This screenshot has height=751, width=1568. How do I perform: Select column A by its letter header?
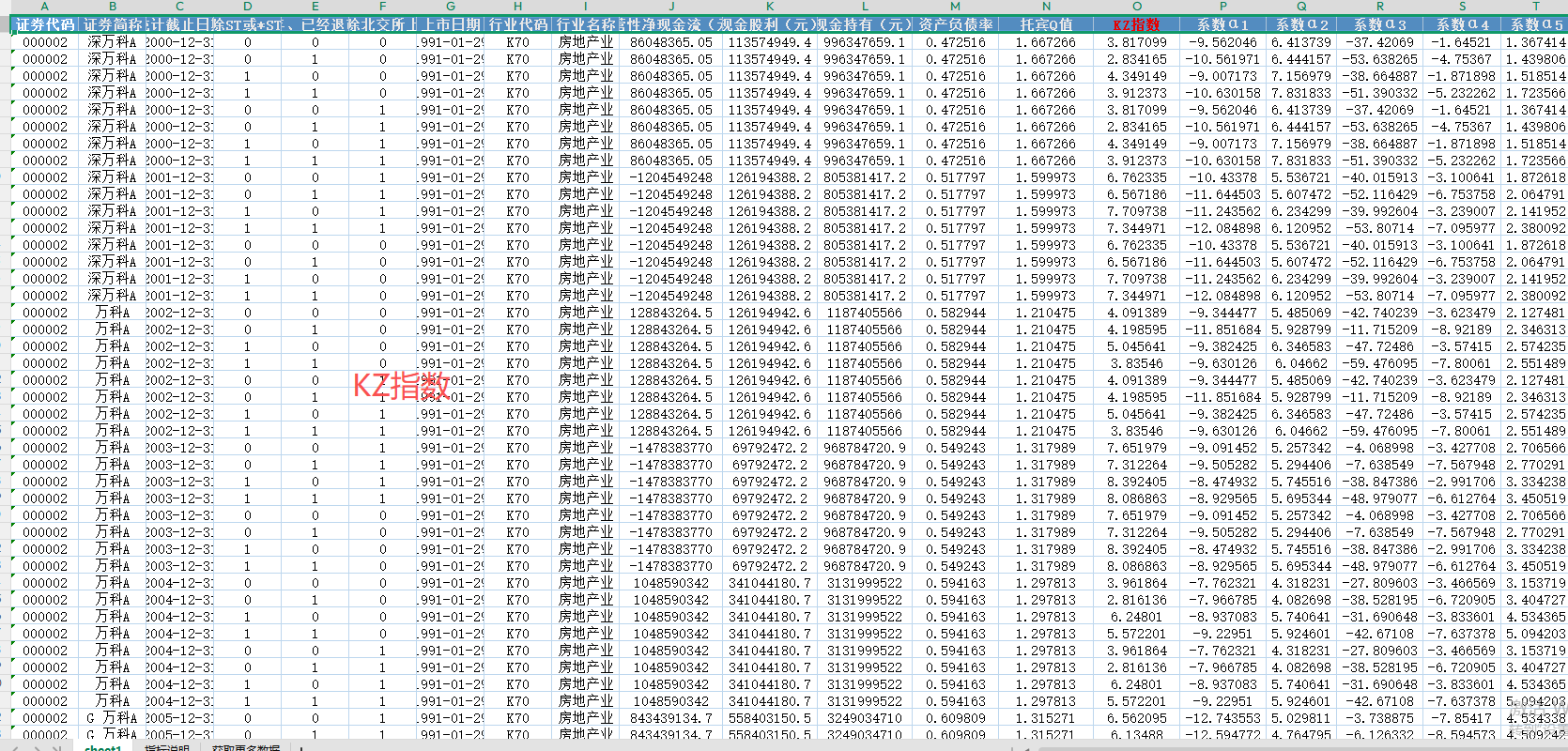44,7
